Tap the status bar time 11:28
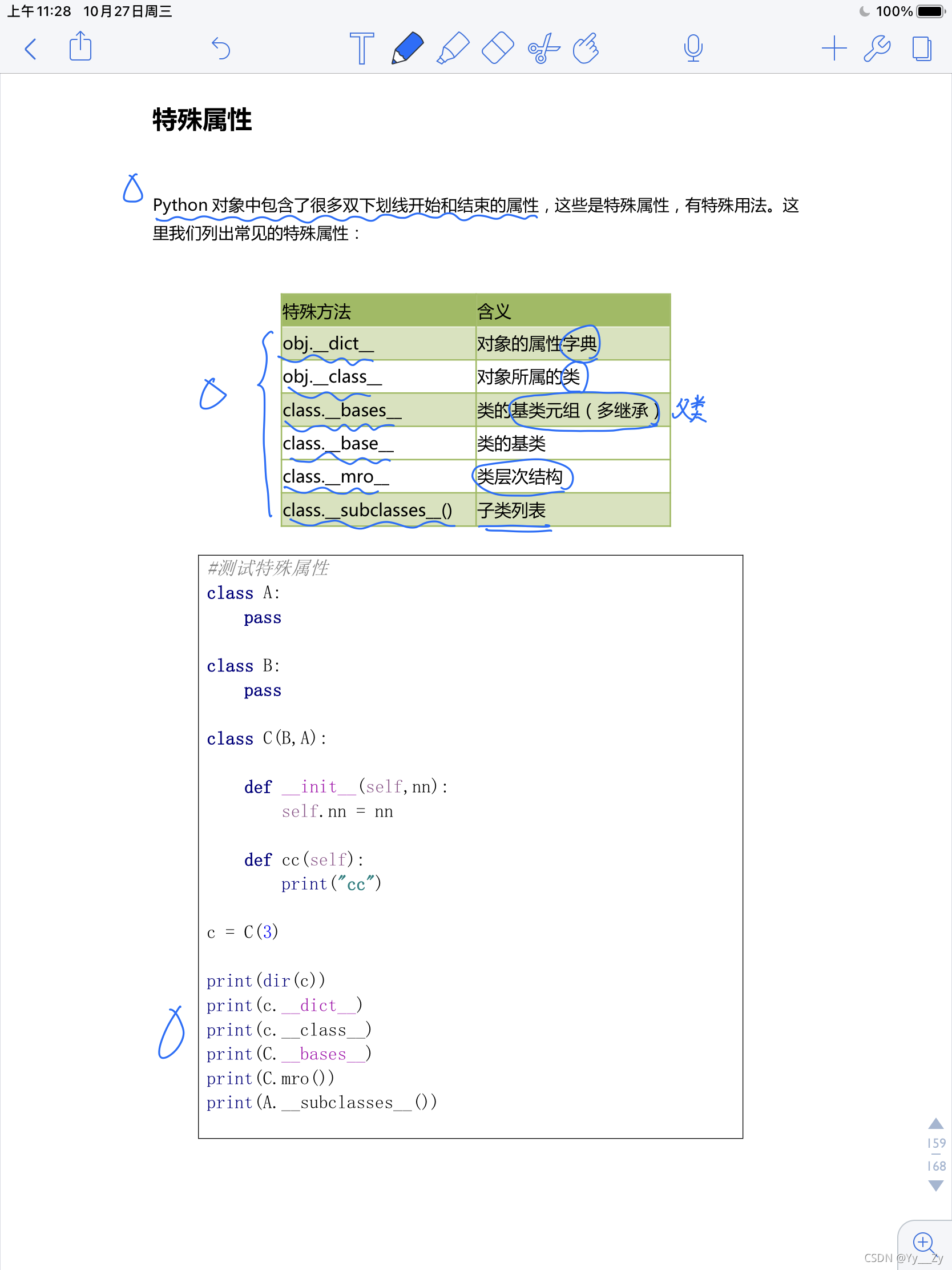952x1270 pixels. 39,11
